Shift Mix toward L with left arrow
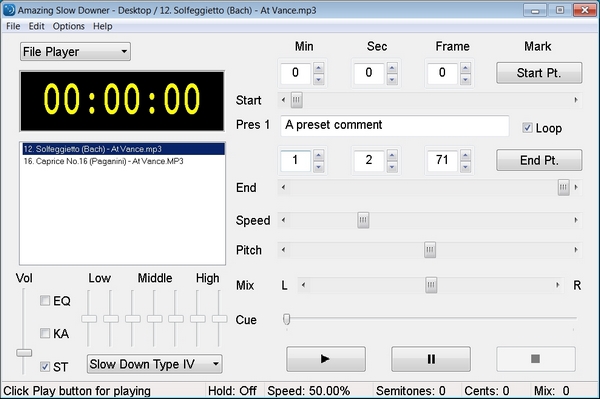Viewport: 600px width, 399px height. tap(303, 285)
